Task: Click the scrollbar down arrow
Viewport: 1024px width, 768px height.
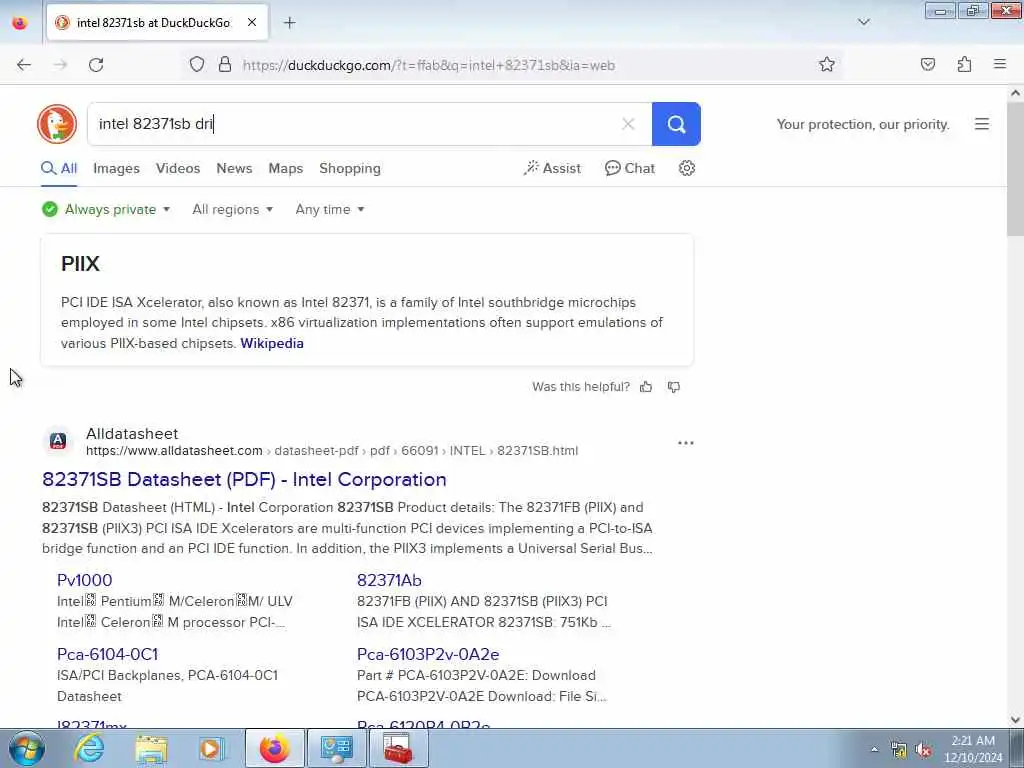Action: (1015, 720)
